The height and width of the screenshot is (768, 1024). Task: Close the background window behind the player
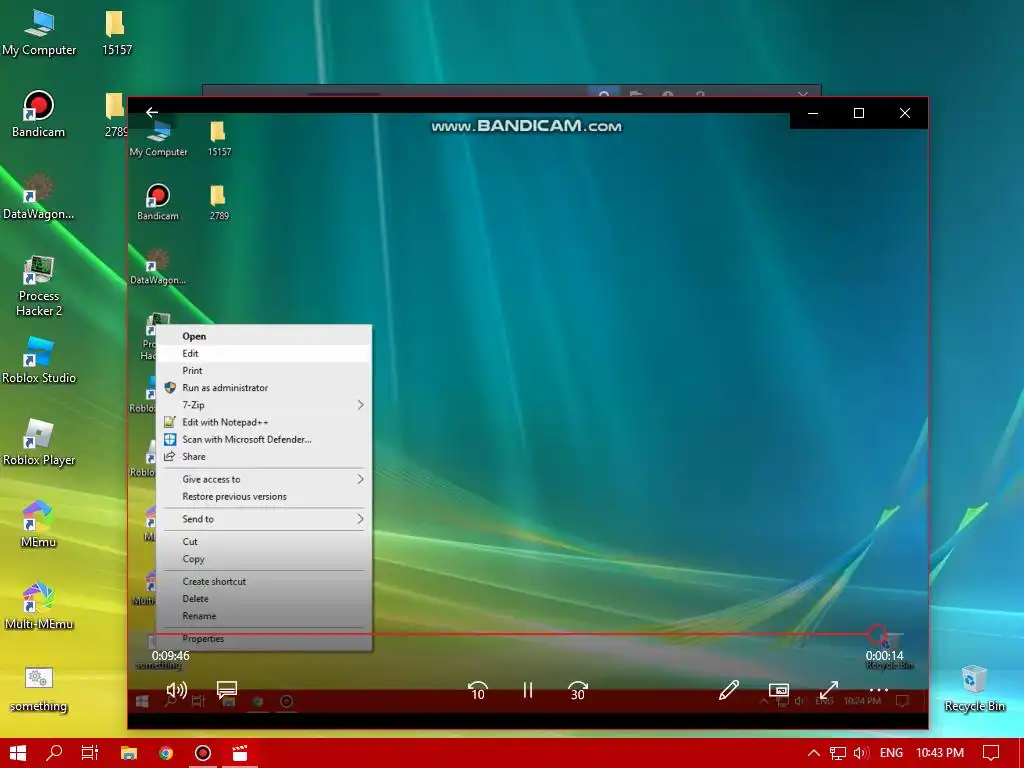point(803,93)
